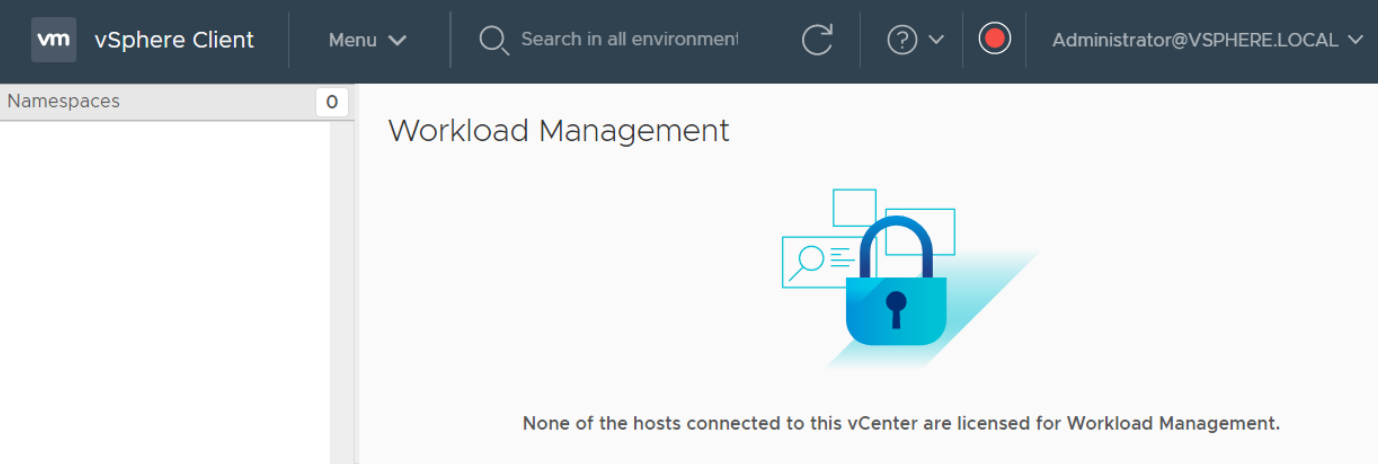Expand the Menu dropdown chevron
The height and width of the screenshot is (464, 1378).
397,41
